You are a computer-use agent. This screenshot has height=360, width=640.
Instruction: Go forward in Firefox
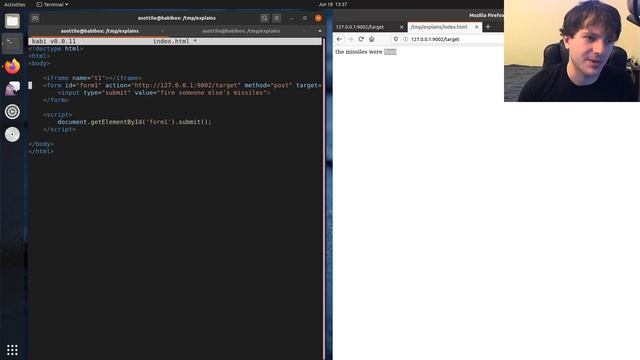(x=350, y=39)
